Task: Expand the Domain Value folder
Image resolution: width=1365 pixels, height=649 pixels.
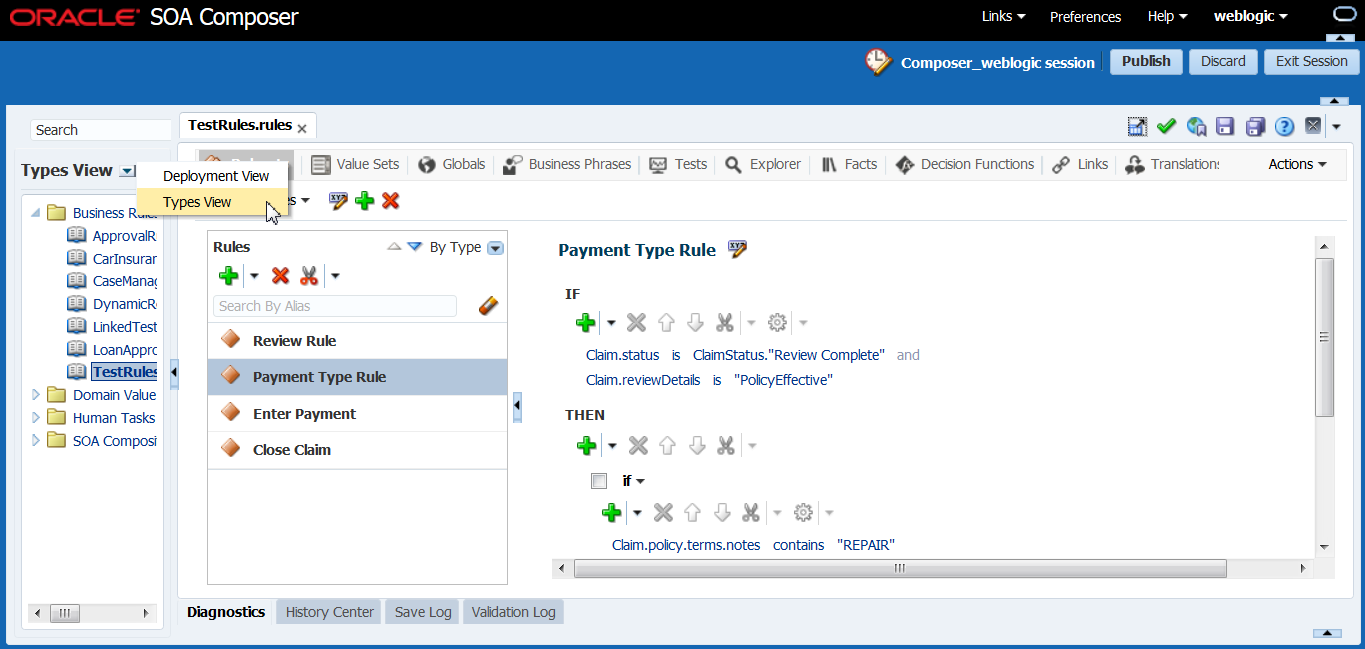Action: coord(37,395)
